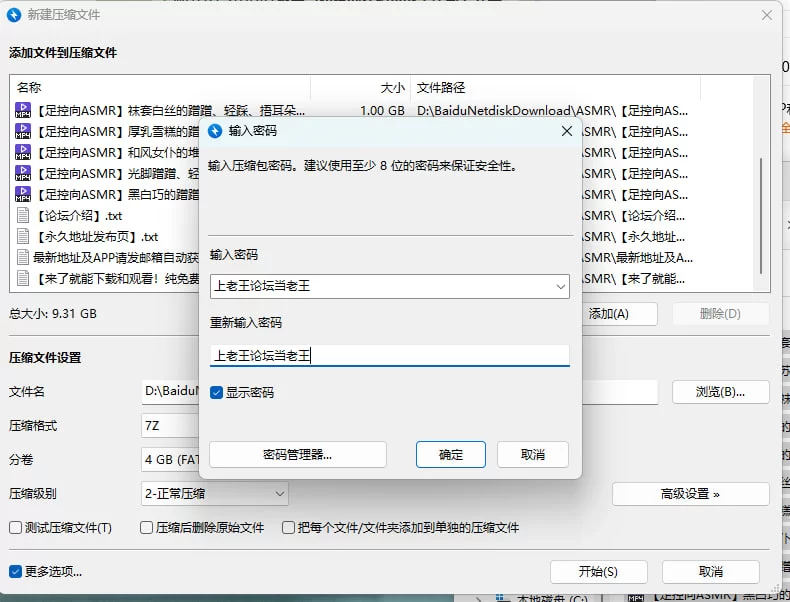Enable 测试压缩文件(T) checkbox
The width and height of the screenshot is (790, 602).
[16, 527]
